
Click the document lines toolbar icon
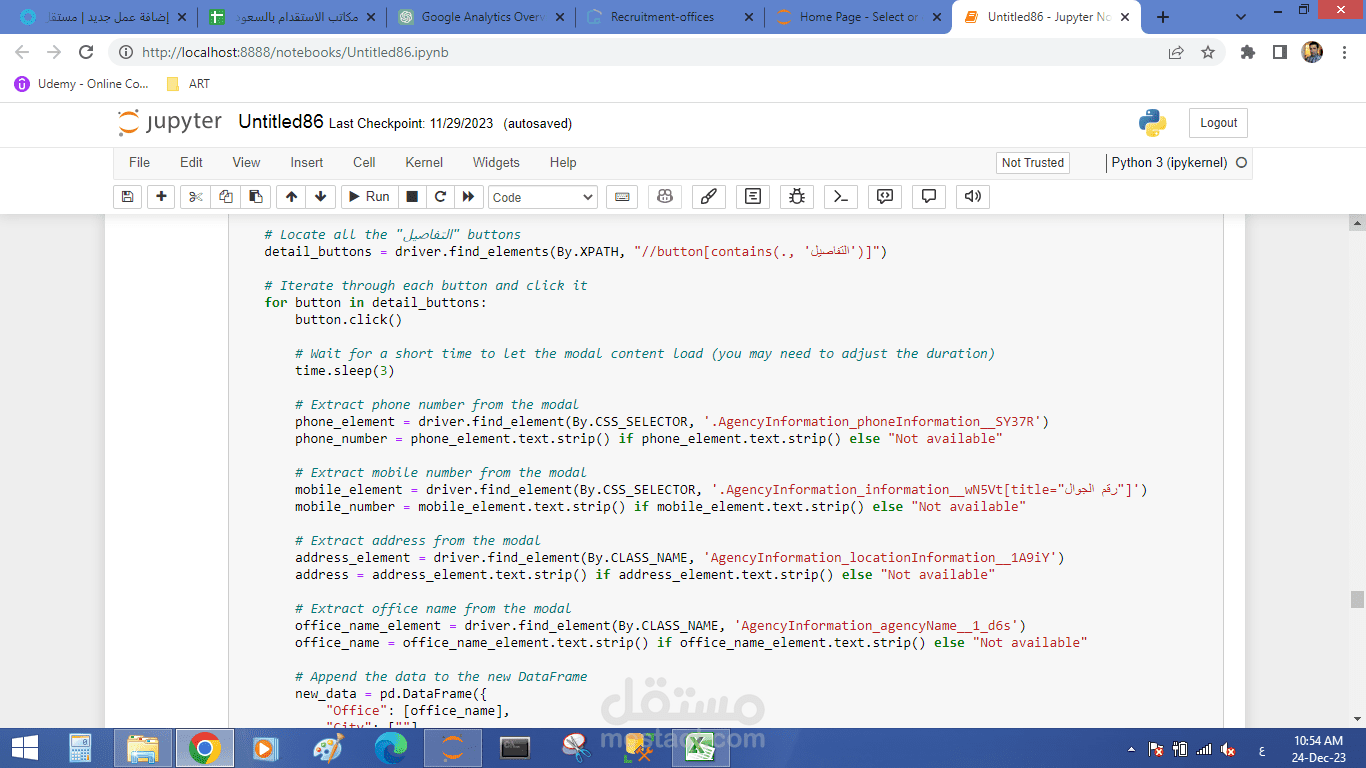pos(753,197)
